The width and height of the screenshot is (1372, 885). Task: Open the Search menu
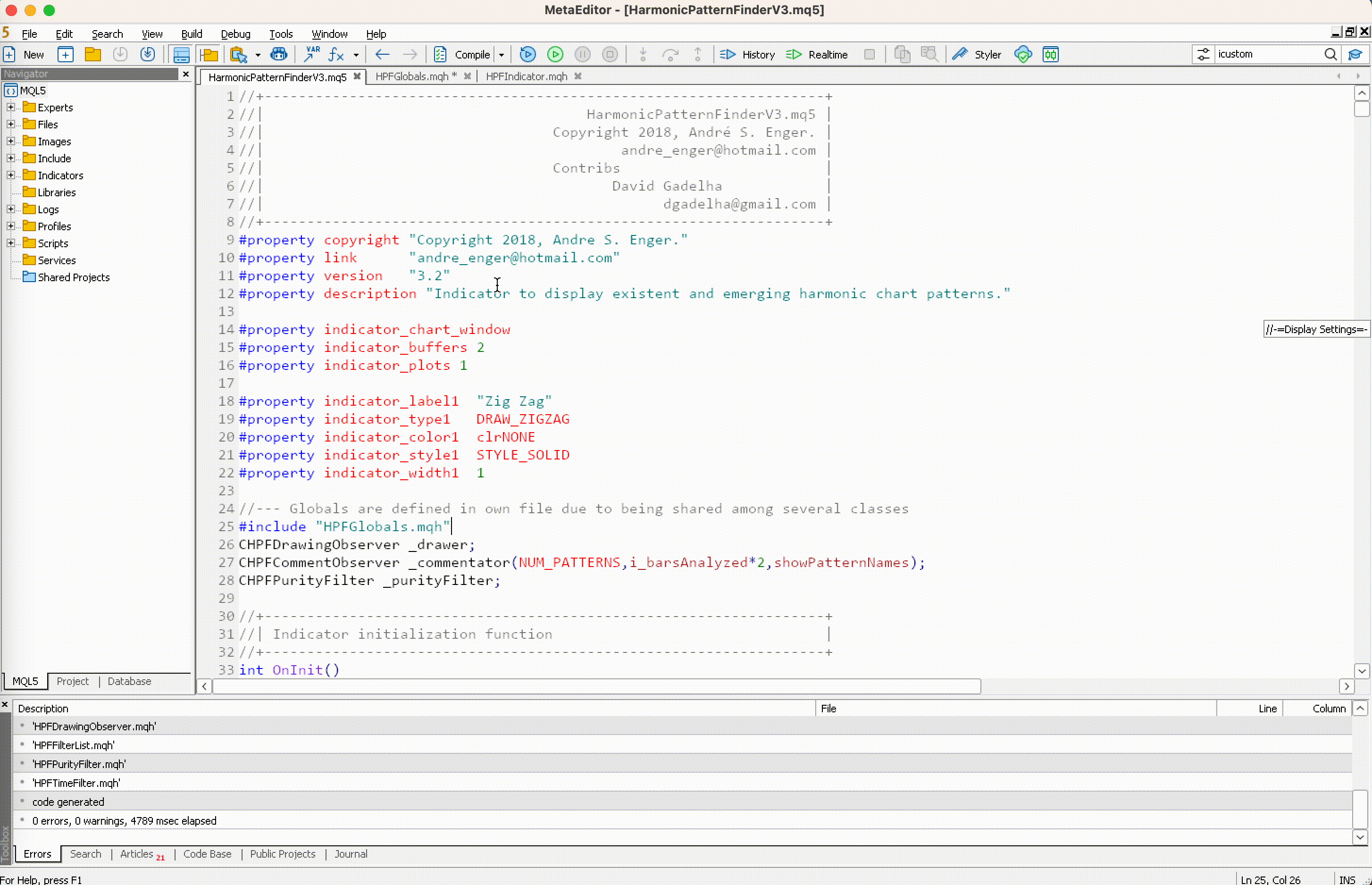coord(108,34)
